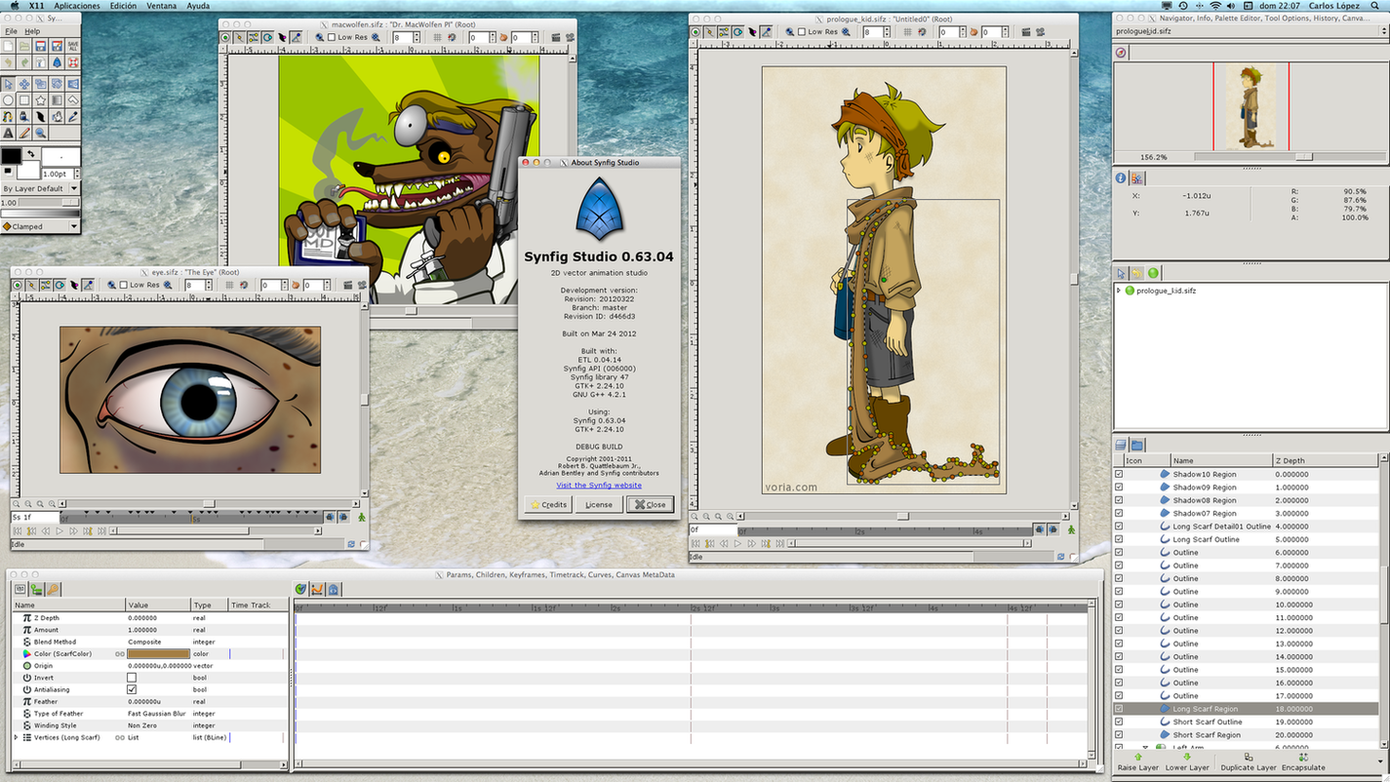Viewport: 1390px width, 782px height.
Task: Open the By Layer Default dropdown
Action: (x=40, y=188)
